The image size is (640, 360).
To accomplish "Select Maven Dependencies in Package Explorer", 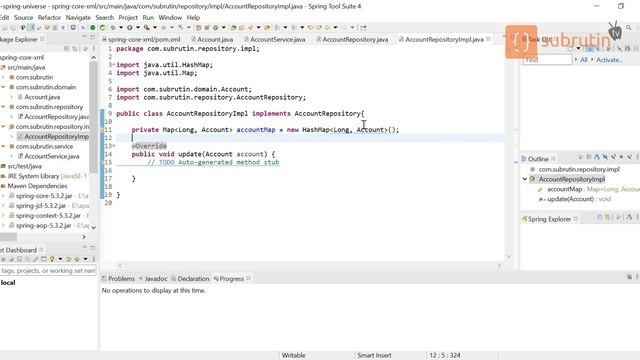I will coord(37,186).
